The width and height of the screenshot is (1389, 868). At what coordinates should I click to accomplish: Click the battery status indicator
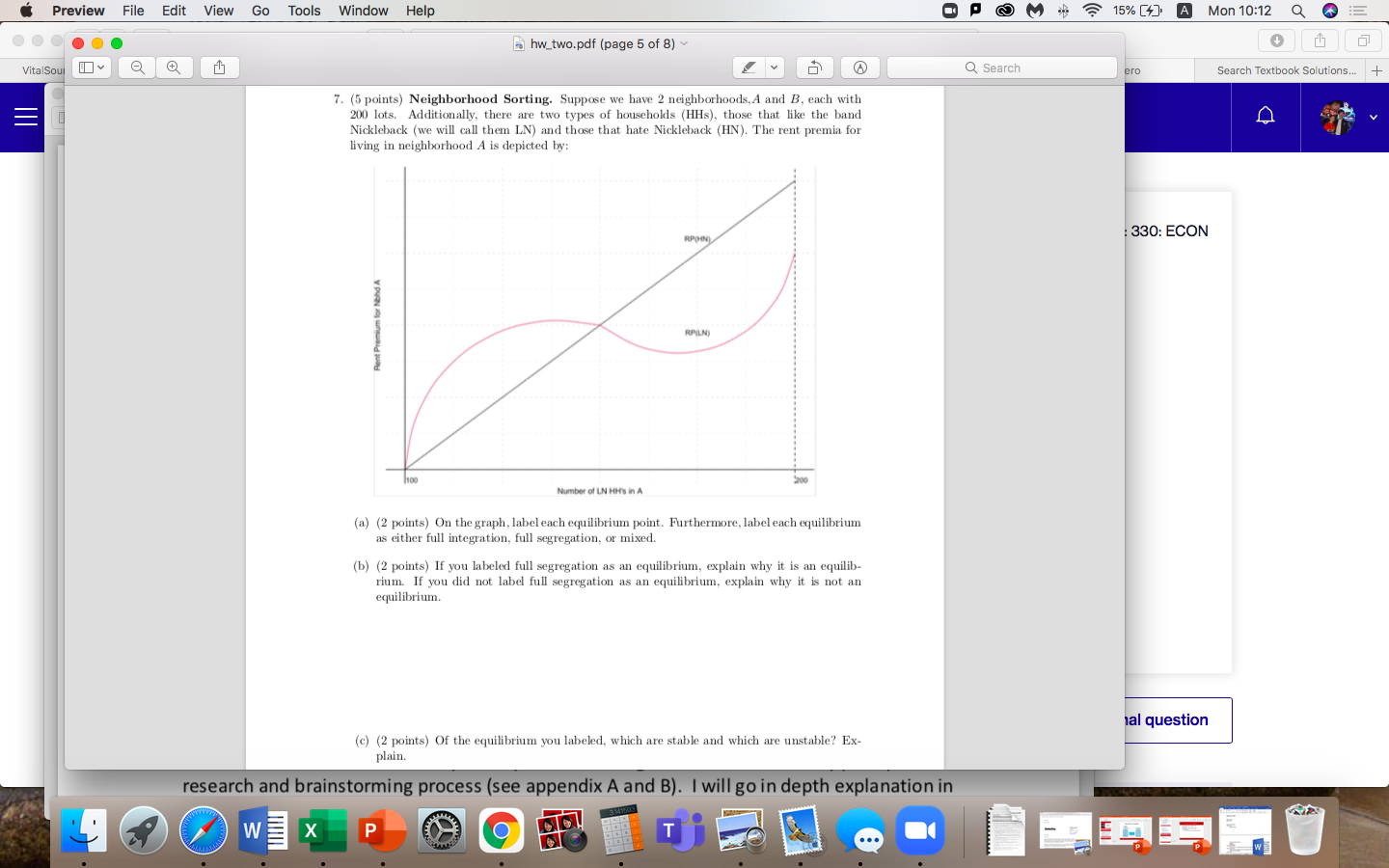[1137, 11]
